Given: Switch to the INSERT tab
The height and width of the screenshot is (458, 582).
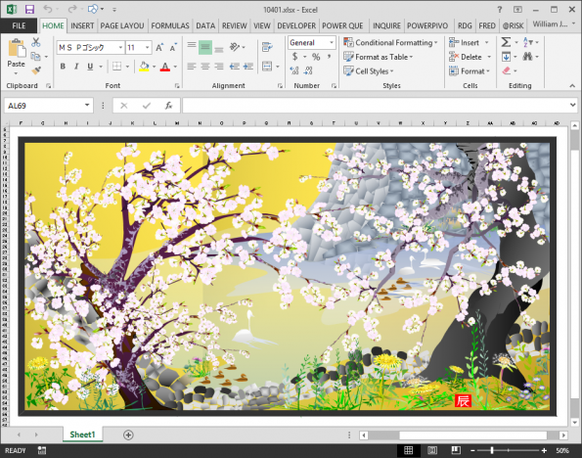Looking at the screenshot, I should [x=82, y=26].
